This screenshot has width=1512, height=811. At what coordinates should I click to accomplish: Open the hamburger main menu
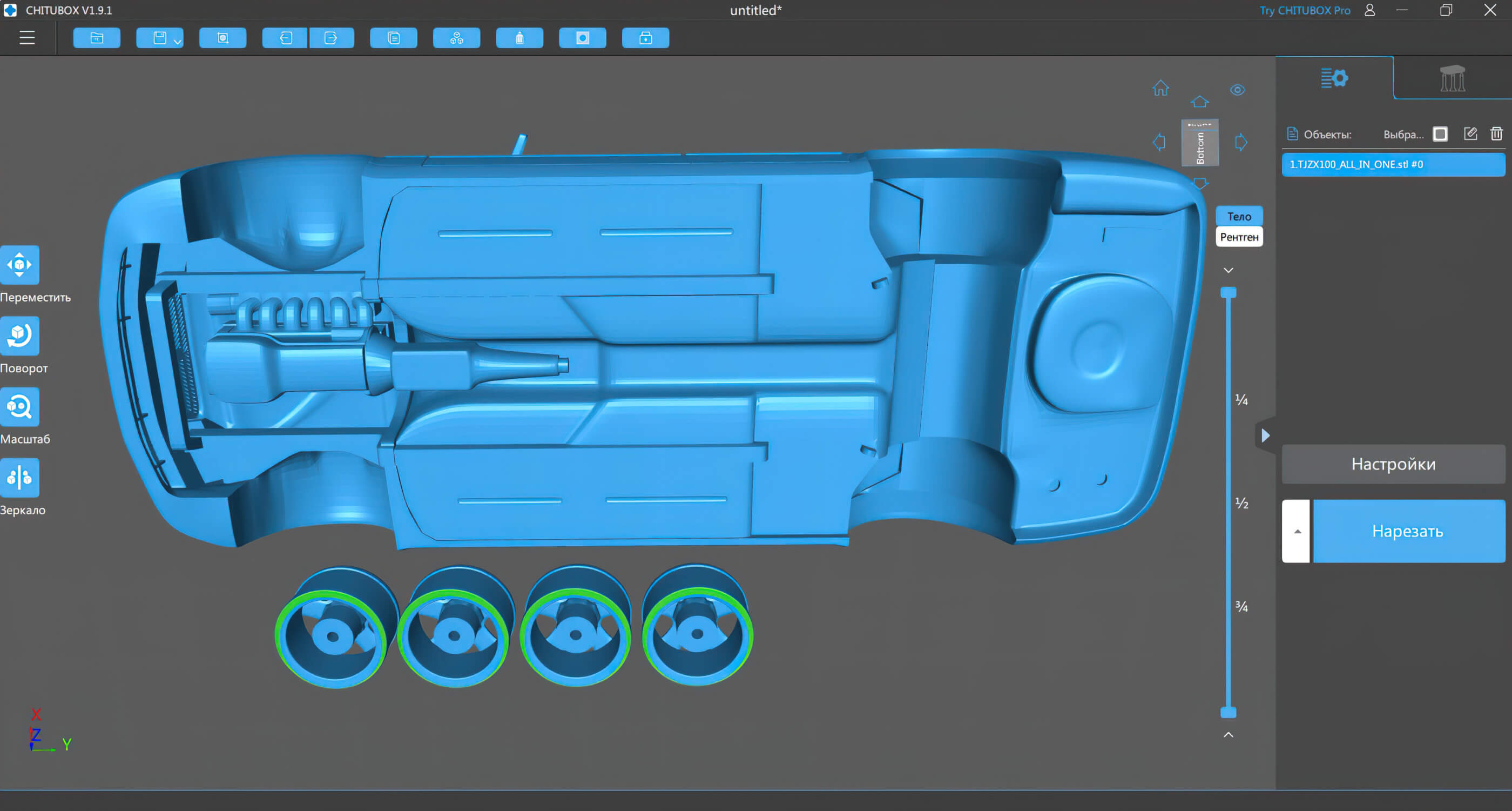(27, 38)
